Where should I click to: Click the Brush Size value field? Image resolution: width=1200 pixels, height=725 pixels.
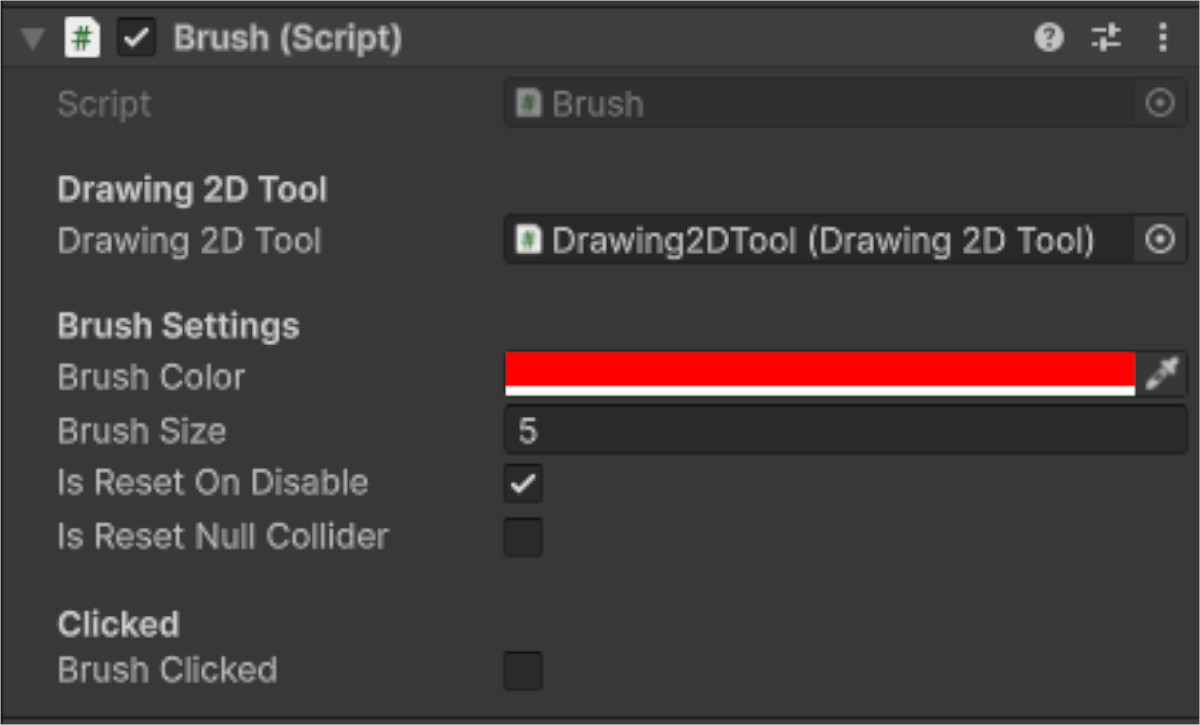click(x=845, y=431)
